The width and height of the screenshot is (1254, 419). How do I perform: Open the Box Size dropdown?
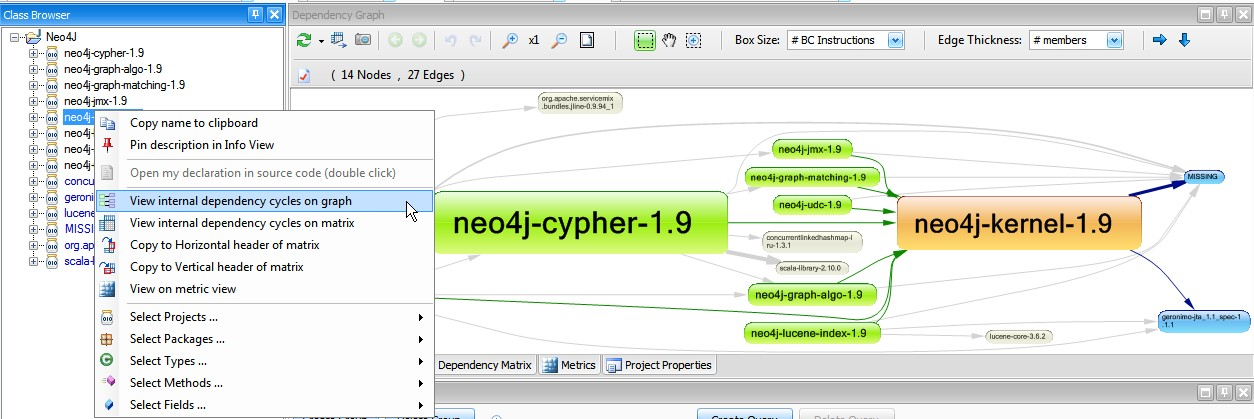pyautogui.click(x=896, y=40)
